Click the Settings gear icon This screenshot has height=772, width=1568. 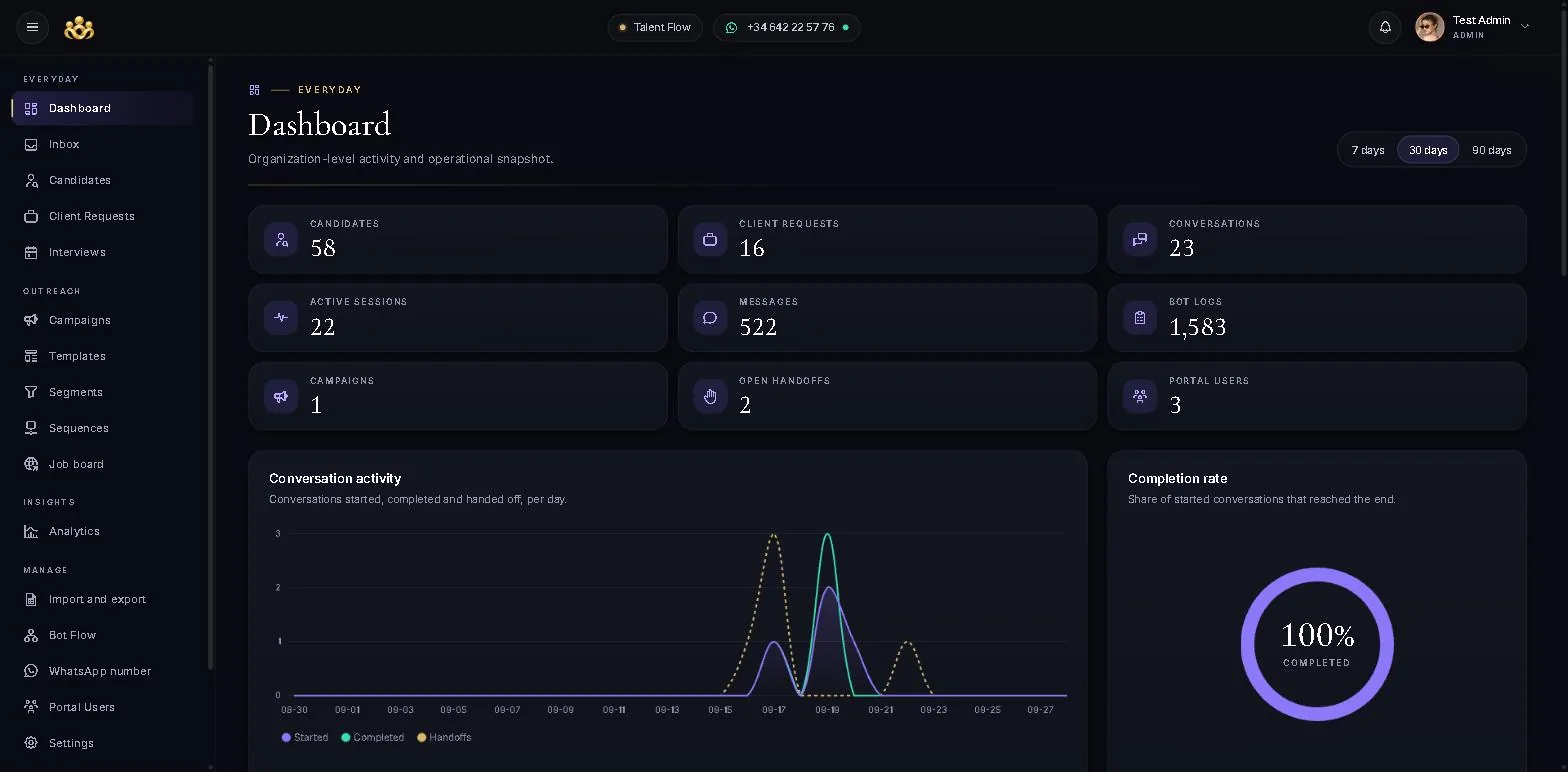coord(31,743)
